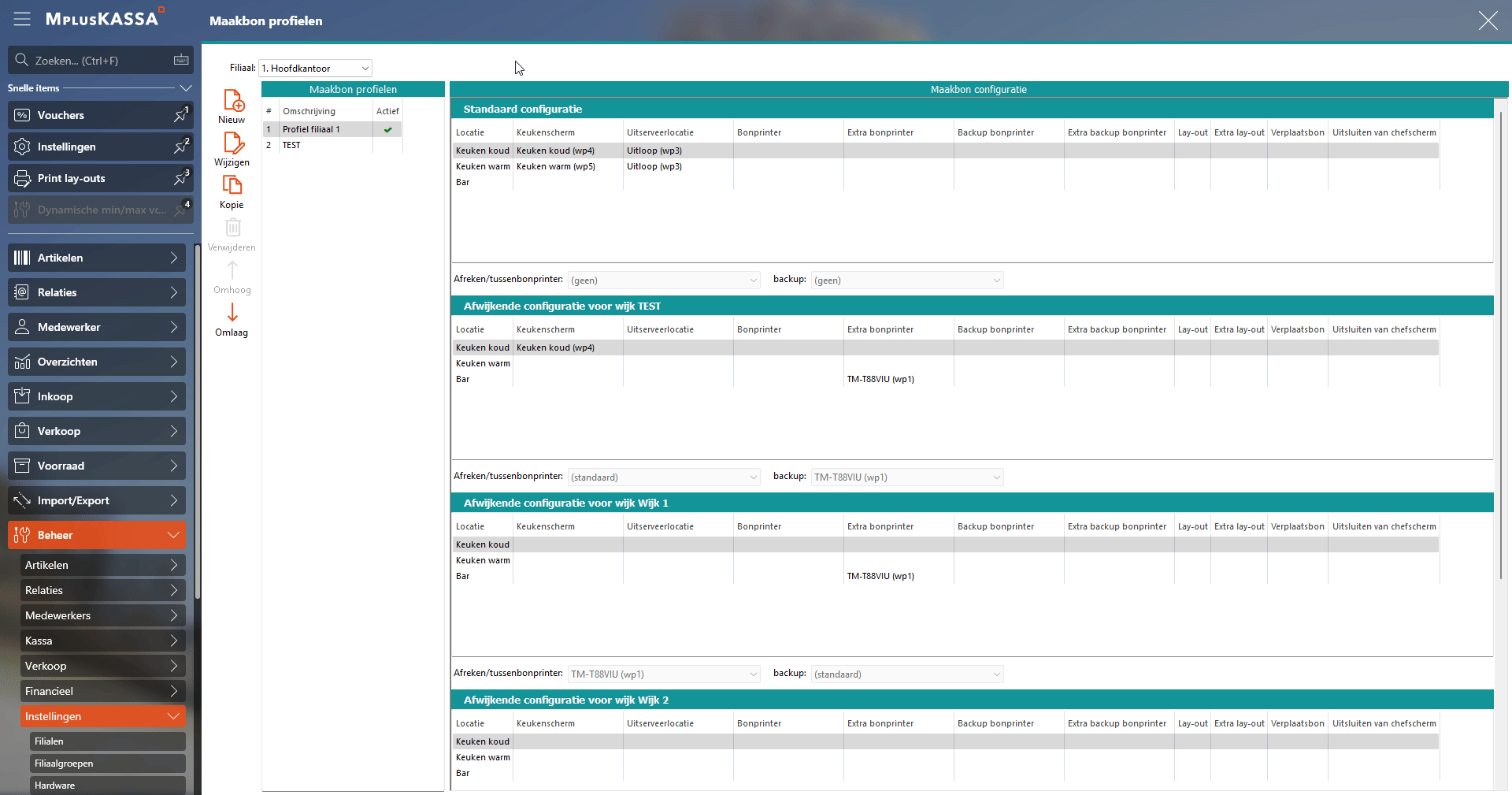Click the Verkoop shopping bag icon
Screen dimensions: 1512x795
[x=22, y=431]
